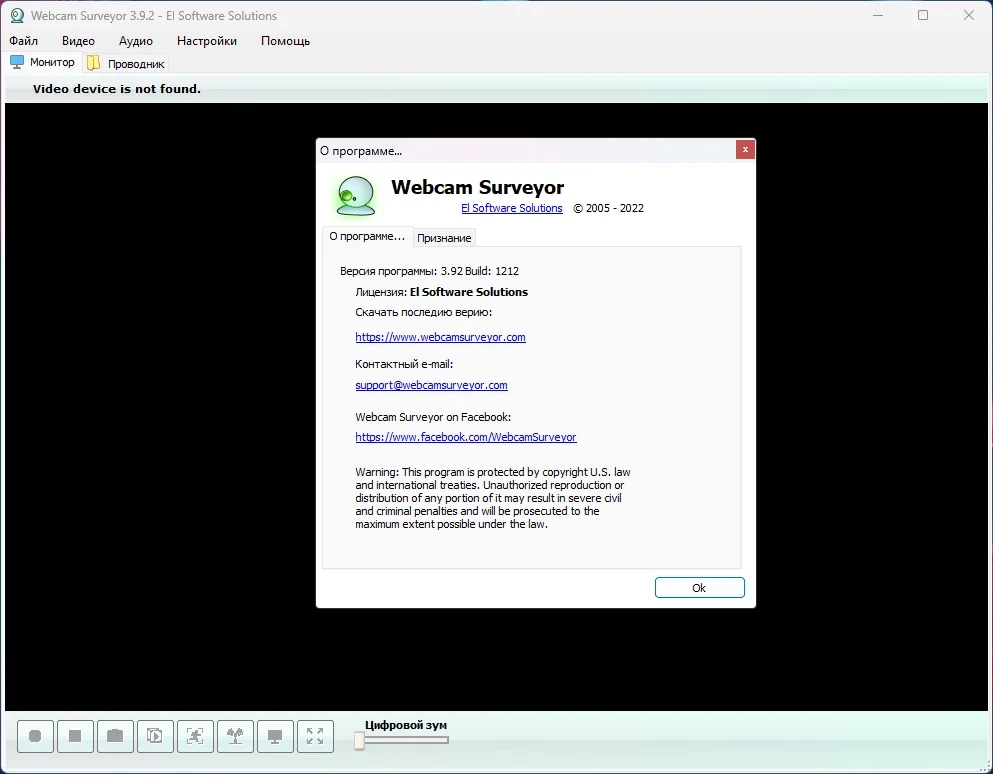
Task: Click the Ok button
Action: point(699,588)
